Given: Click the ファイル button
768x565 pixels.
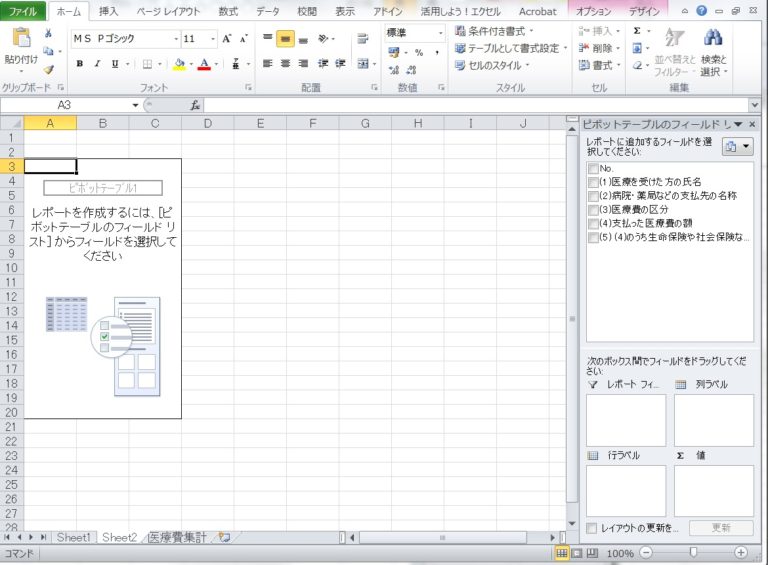Looking at the screenshot, I should click(x=23, y=11).
